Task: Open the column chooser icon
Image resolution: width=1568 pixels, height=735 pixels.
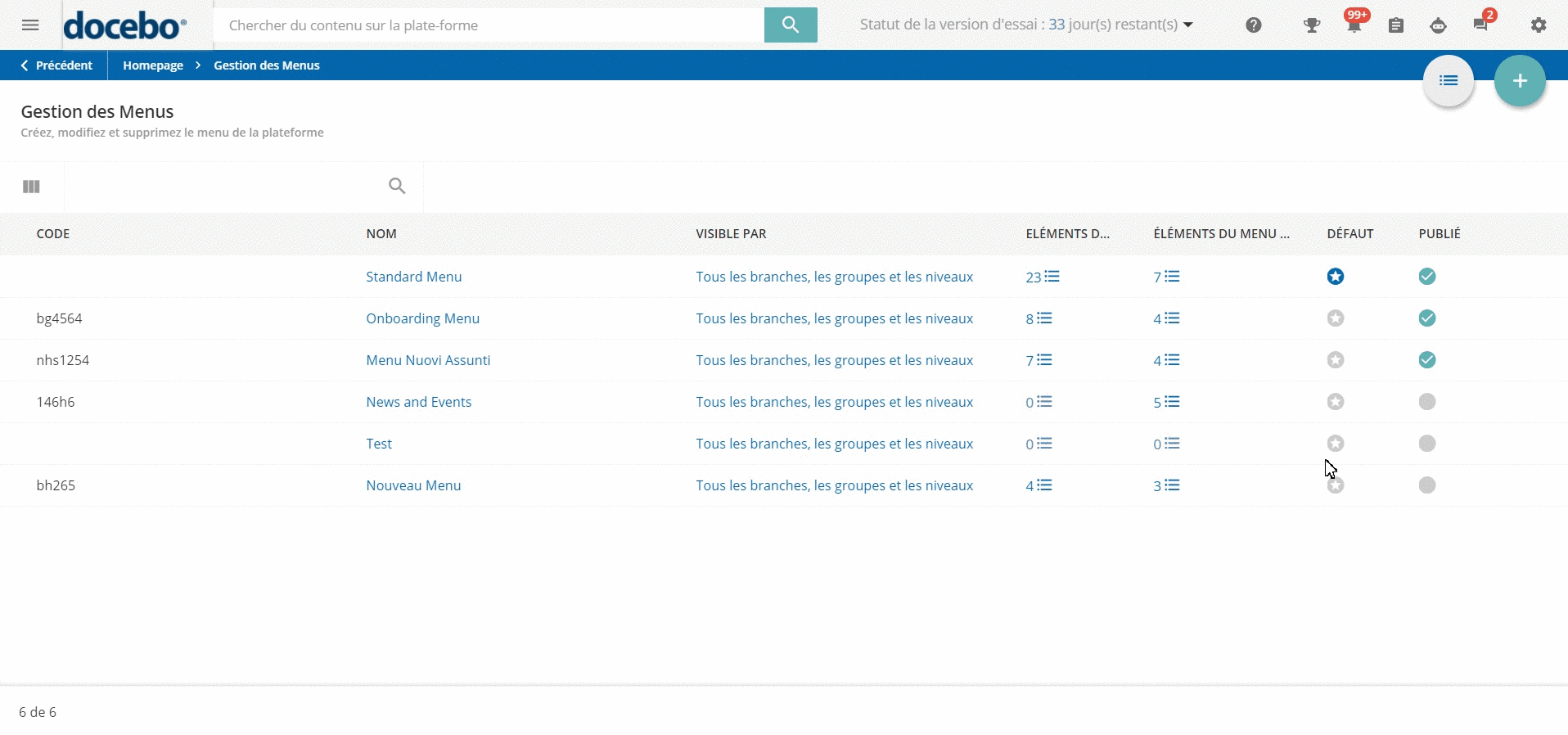Action: pyautogui.click(x=31, y=187)
